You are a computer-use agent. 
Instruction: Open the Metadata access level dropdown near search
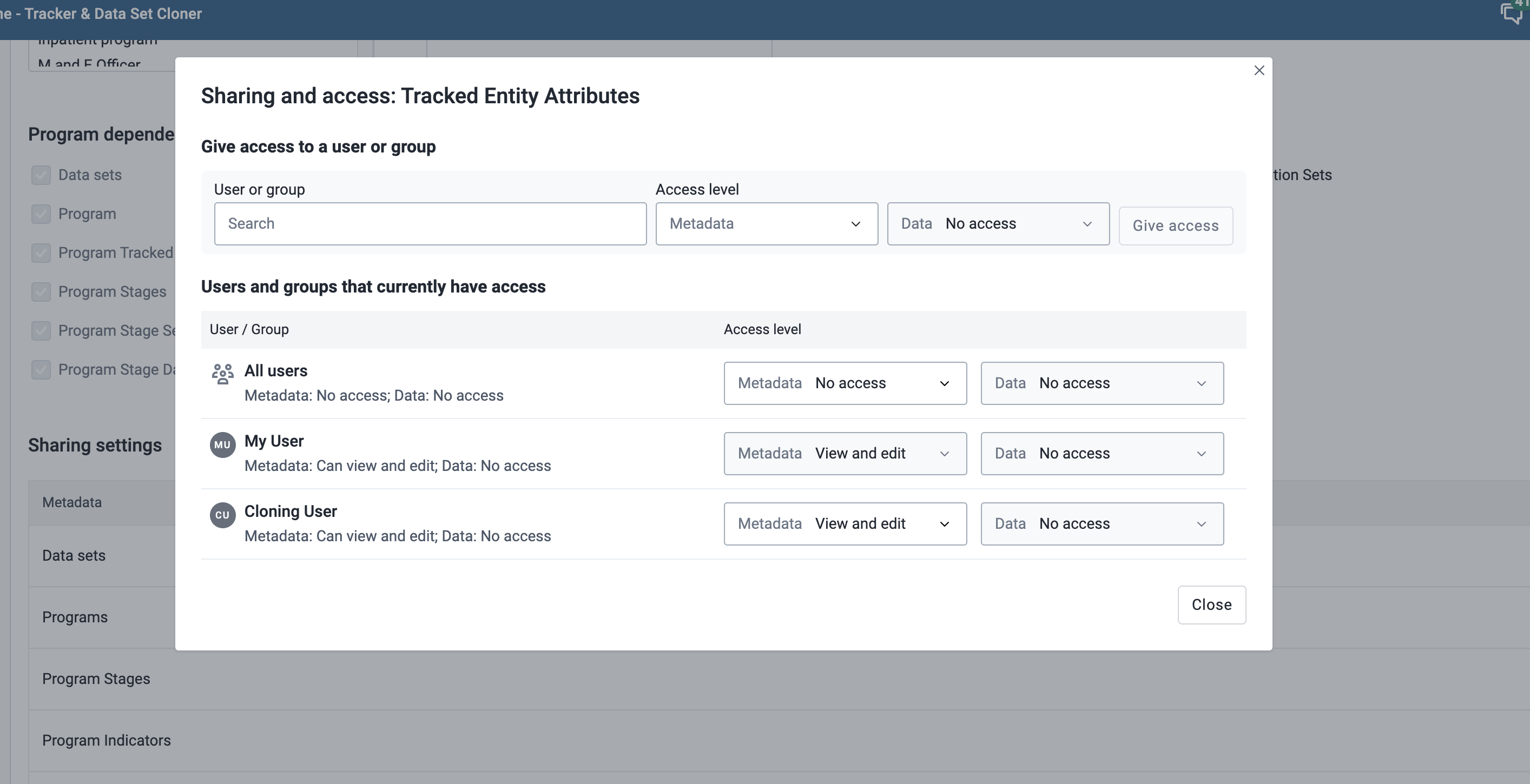tap(766, 224)
